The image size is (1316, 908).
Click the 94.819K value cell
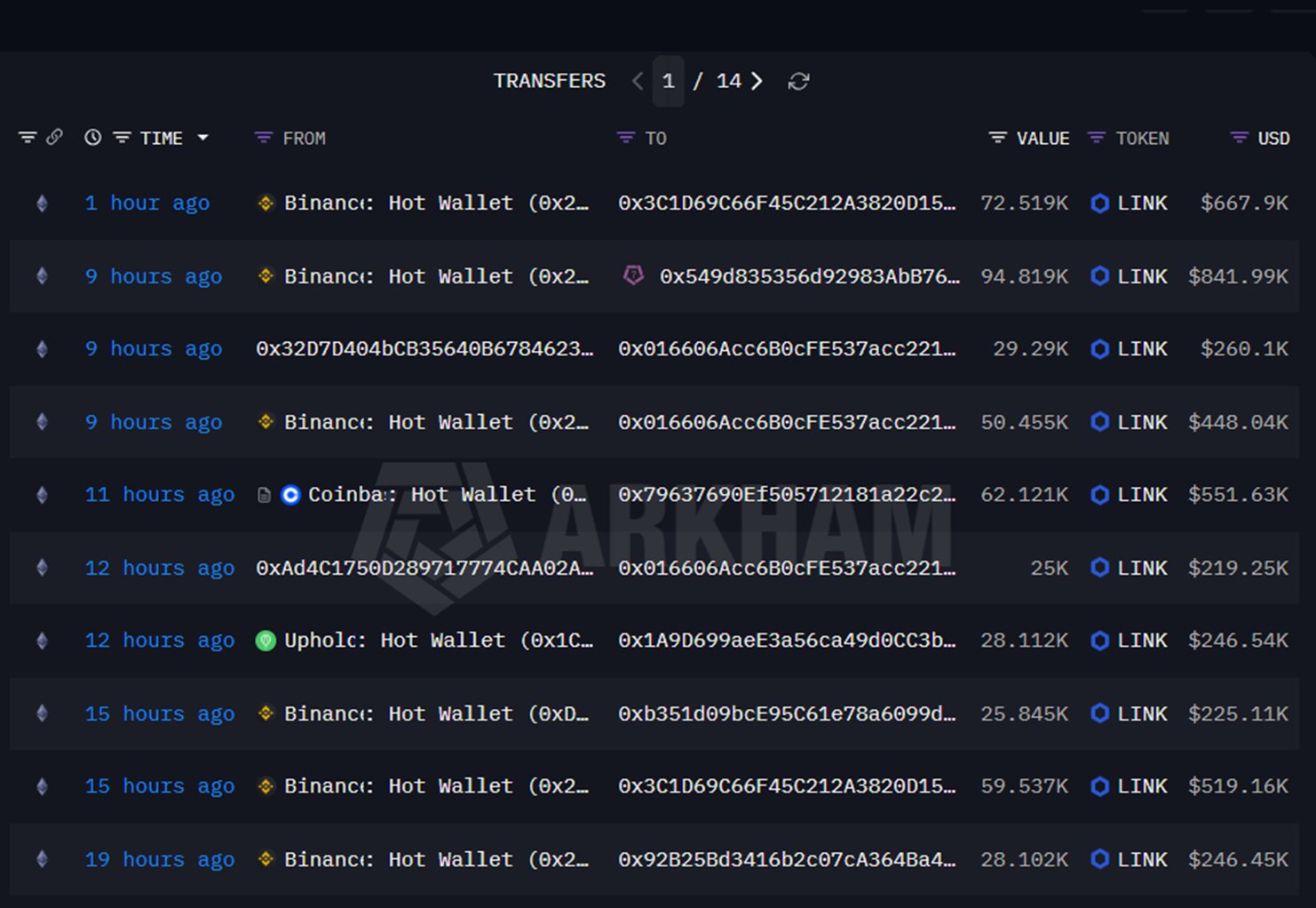(x=1025, y=276)
